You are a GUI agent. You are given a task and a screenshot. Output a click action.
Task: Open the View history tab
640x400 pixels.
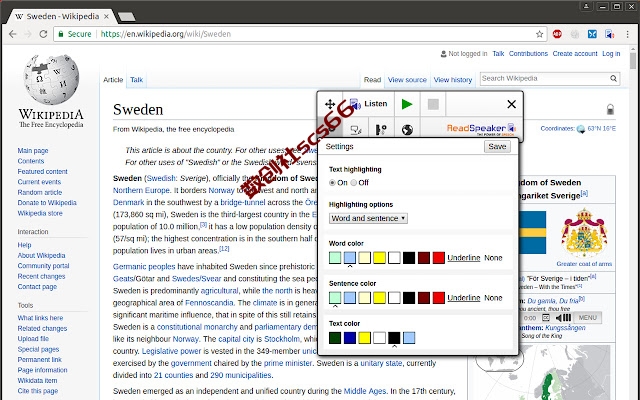453,80
